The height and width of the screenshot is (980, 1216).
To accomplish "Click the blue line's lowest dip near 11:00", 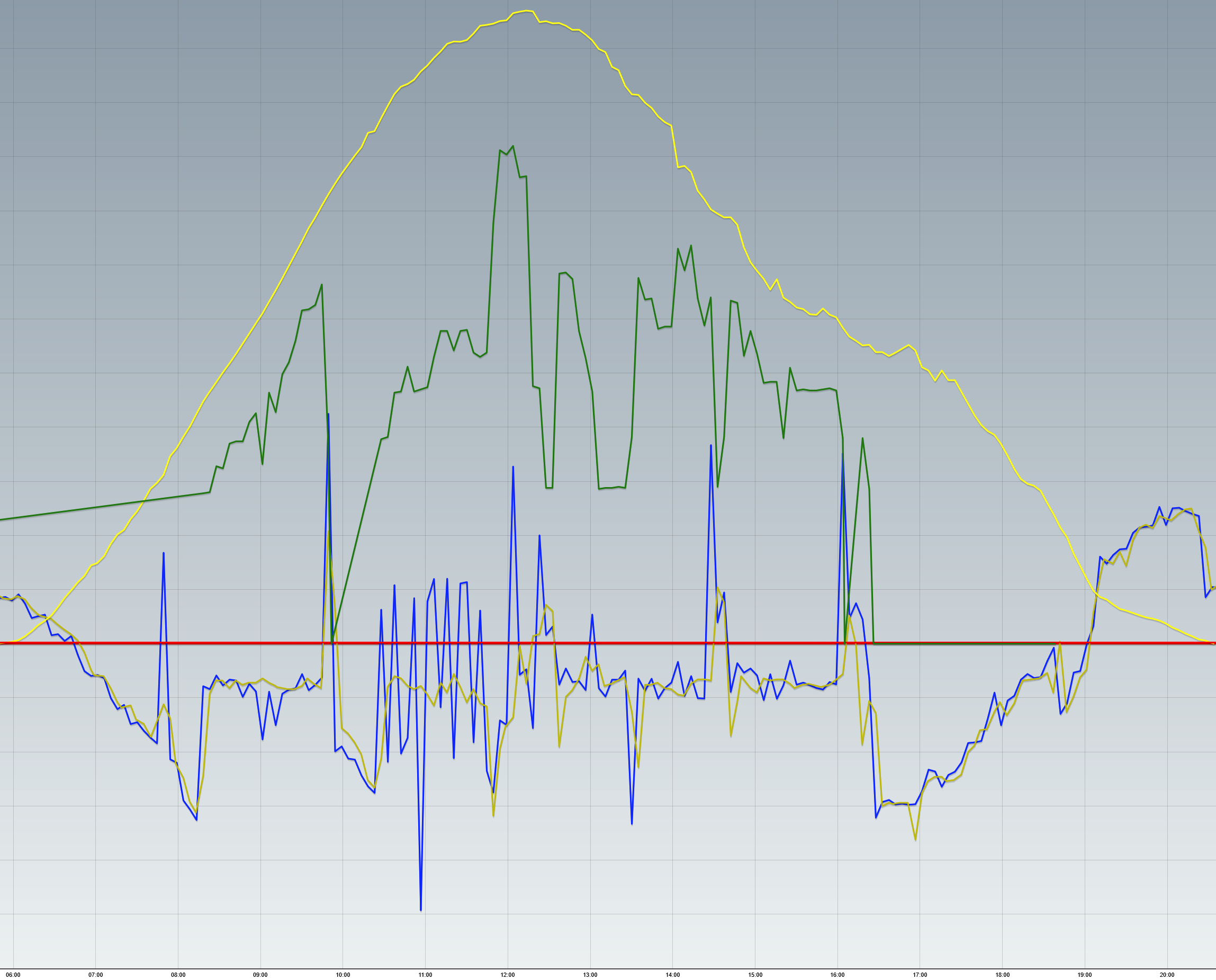I will pos(420,910).
